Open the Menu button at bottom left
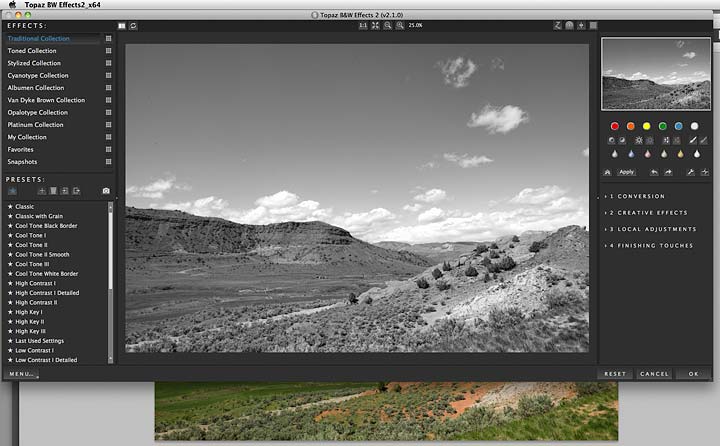 pyautogui.click(x=21, y=374)
